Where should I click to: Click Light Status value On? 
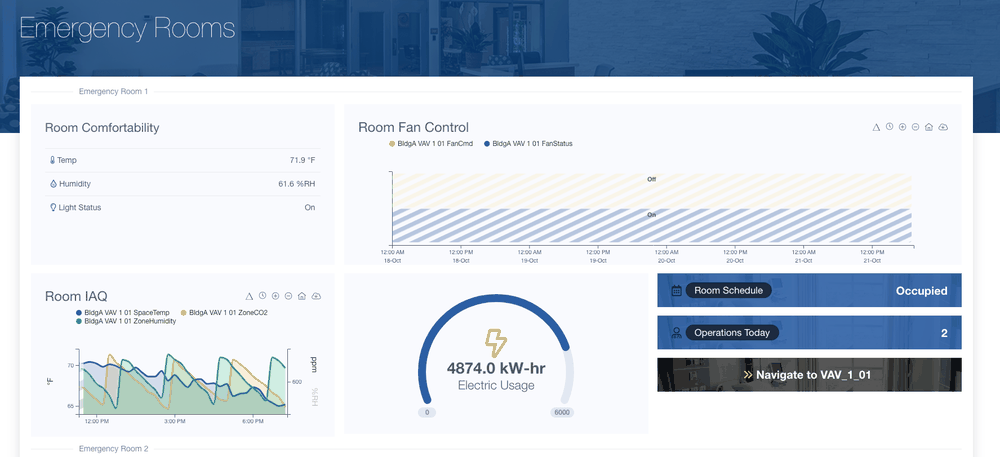tap(310, 208)
